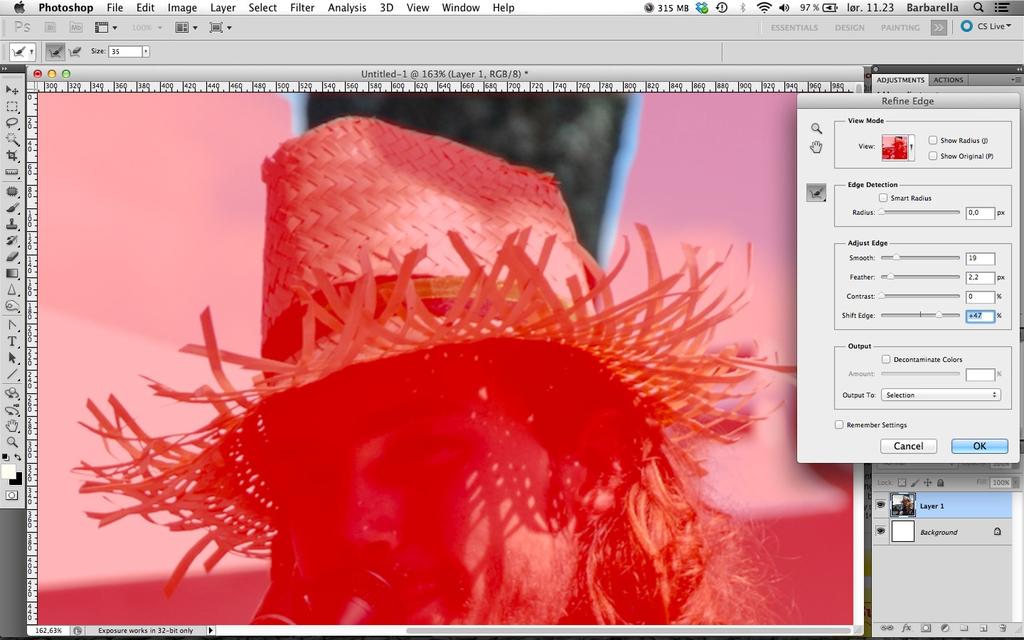Switch to the Actions tab
The width and height of the screenshot is (1024, 640).
pyautogui.click(x=948, y=80)
